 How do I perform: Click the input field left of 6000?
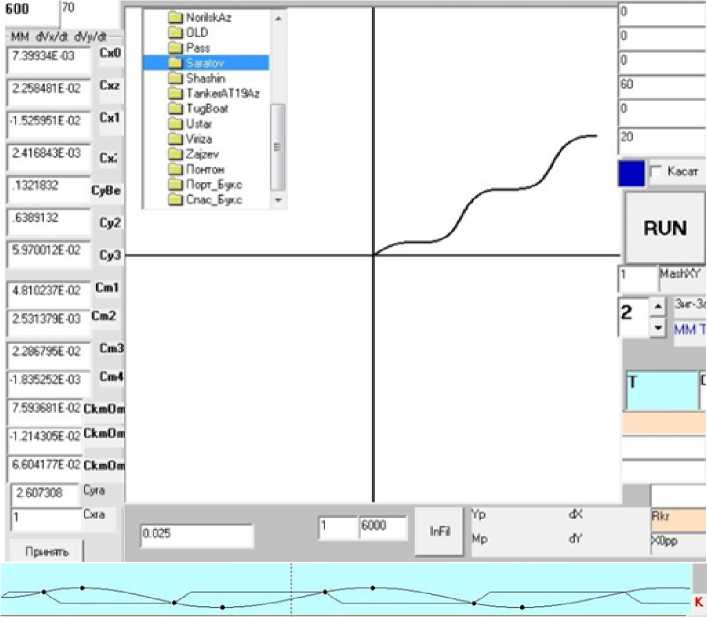pyautogui.click(x=339, y=528)
